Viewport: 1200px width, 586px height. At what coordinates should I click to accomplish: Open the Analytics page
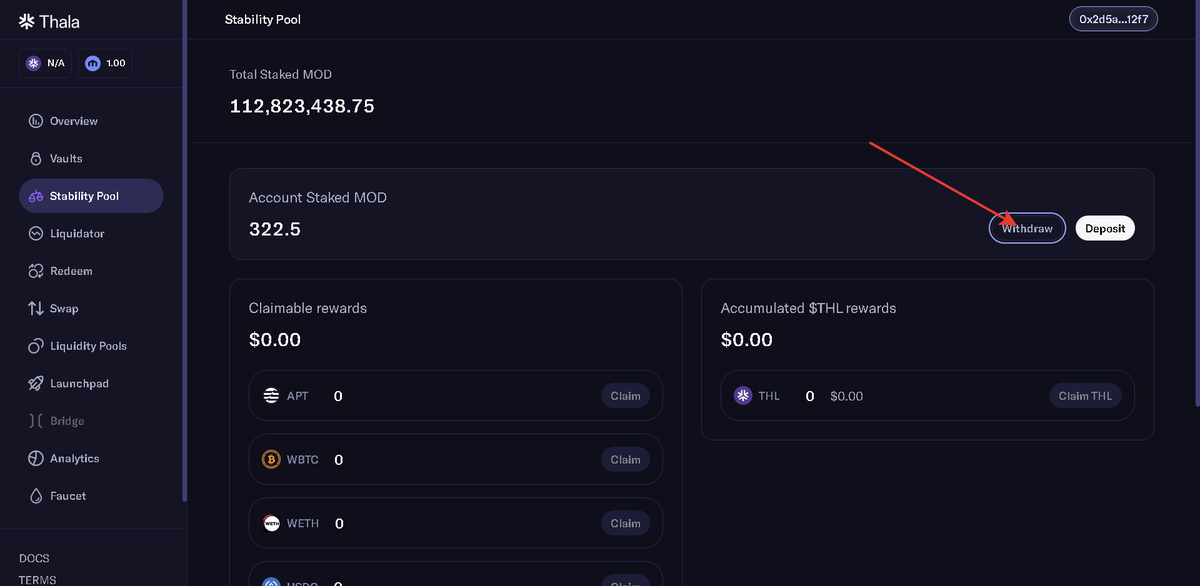91,458
